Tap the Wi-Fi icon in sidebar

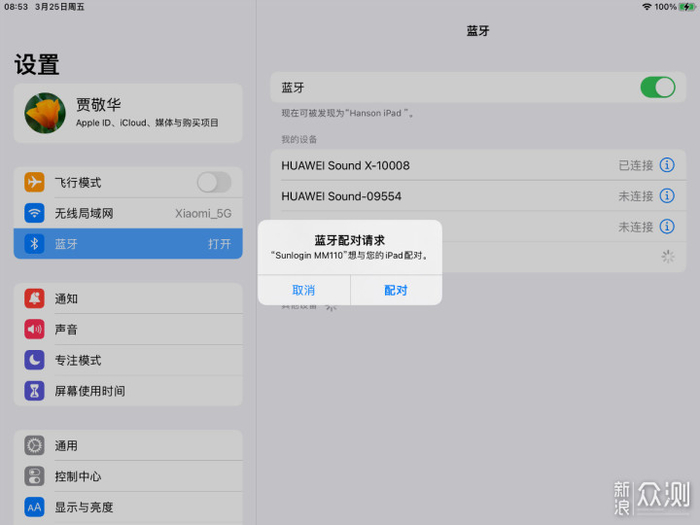point(34,213)
